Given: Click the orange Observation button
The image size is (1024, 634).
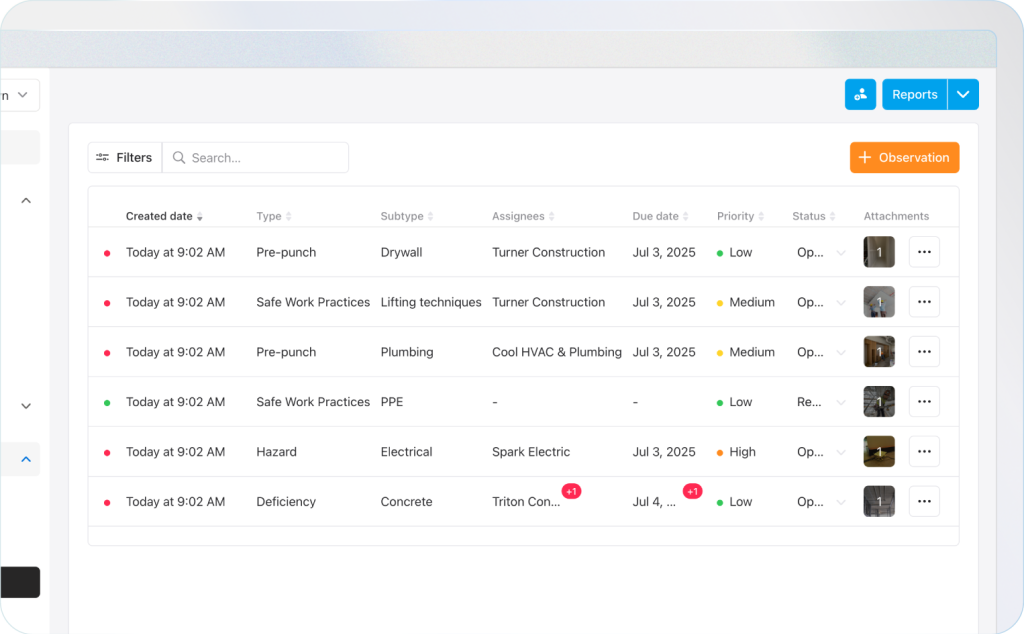Looking at the screenshot, I should pos(904,157).
